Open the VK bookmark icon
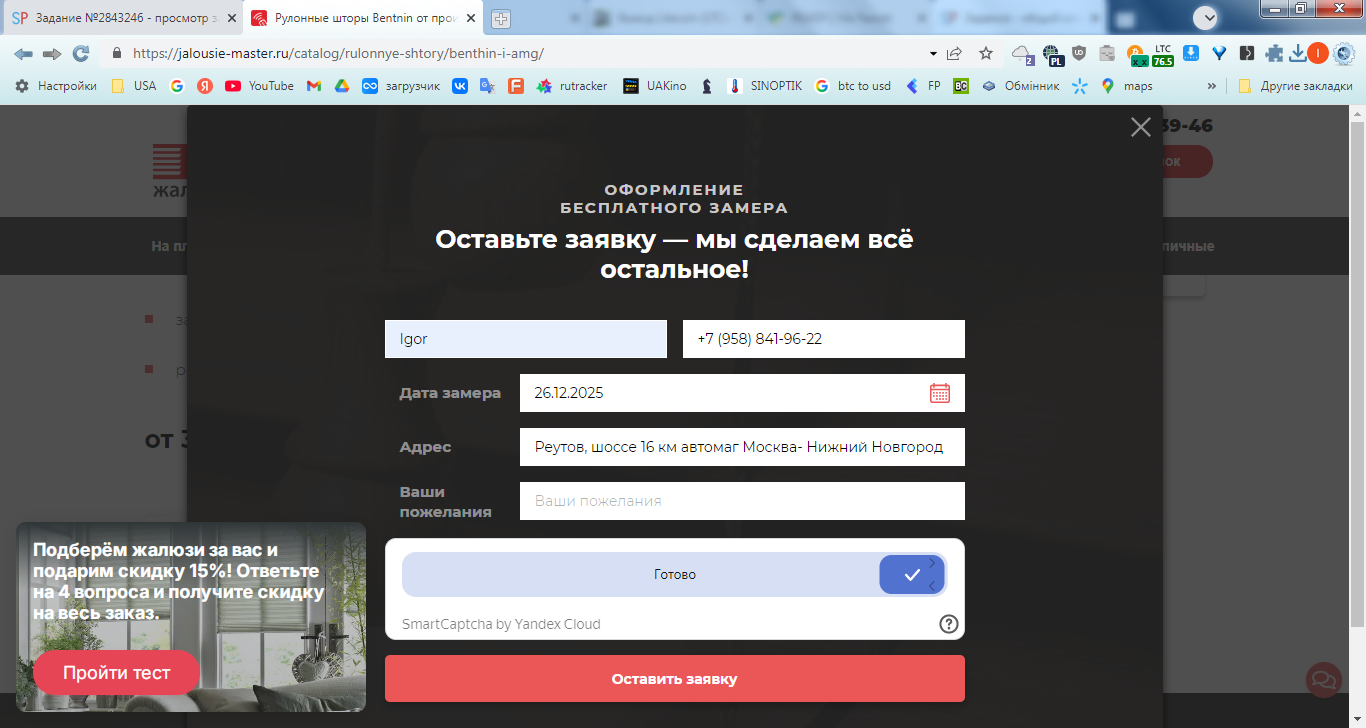The height and width of the screenshot is (728, 1366). coord(460,86)
